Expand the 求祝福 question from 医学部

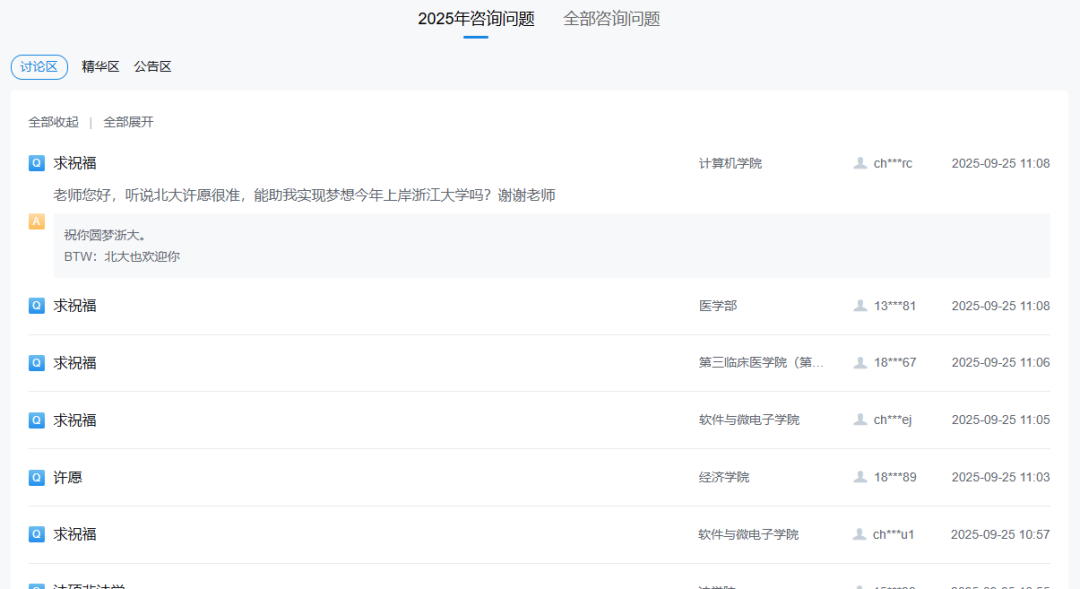(75, 306)
